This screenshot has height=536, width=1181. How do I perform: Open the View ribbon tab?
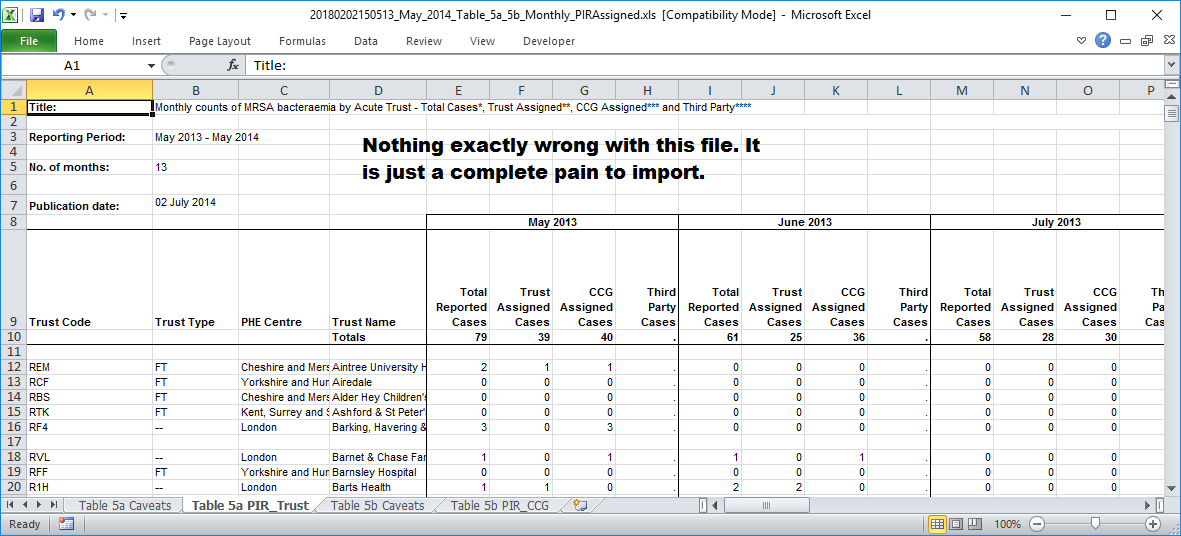(x=482, y=41)
